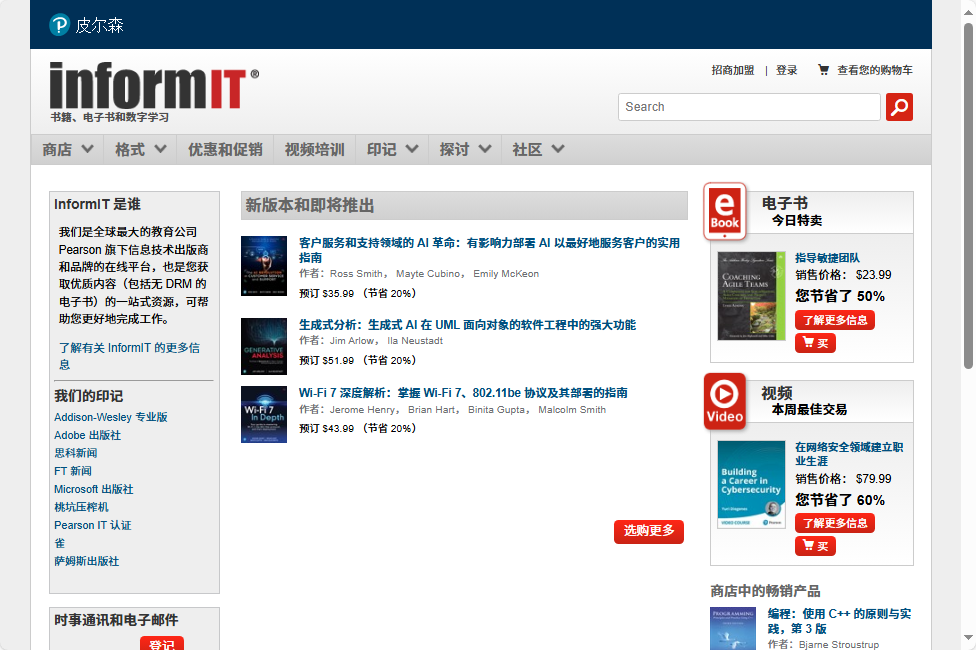Screen dimensions: 976x650
Task: Open Addison-Wesley 专业版 imprint link
Action: 111,417
